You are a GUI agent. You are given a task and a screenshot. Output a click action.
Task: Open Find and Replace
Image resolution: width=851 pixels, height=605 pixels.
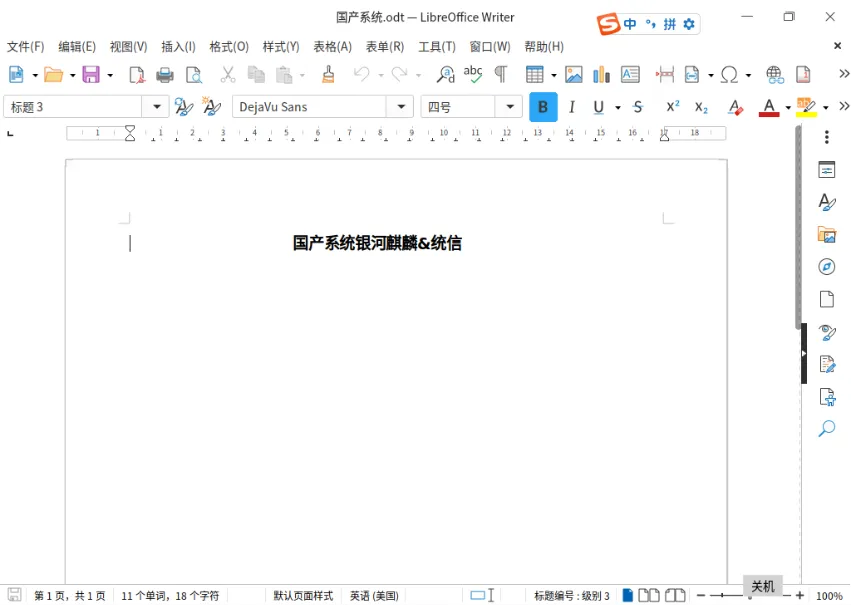coord(446,74)
